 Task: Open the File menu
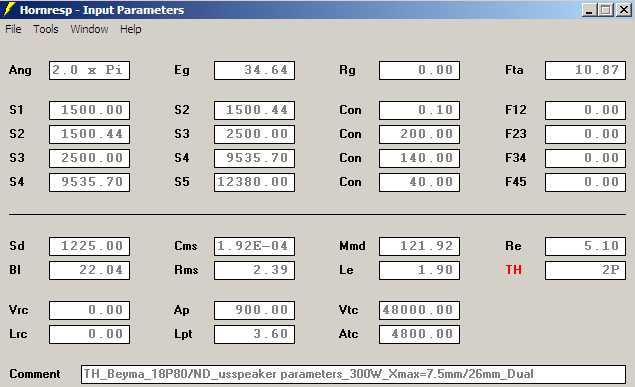point(13,29)
